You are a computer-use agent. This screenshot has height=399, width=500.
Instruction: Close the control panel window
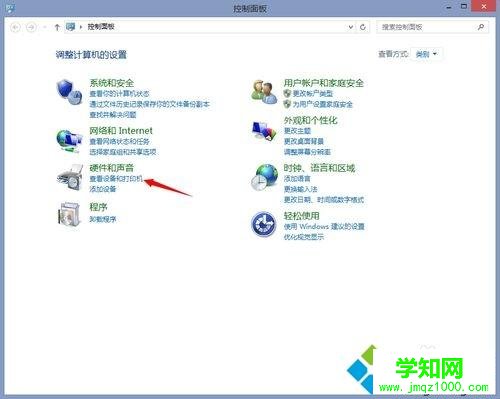pos(484,7)
